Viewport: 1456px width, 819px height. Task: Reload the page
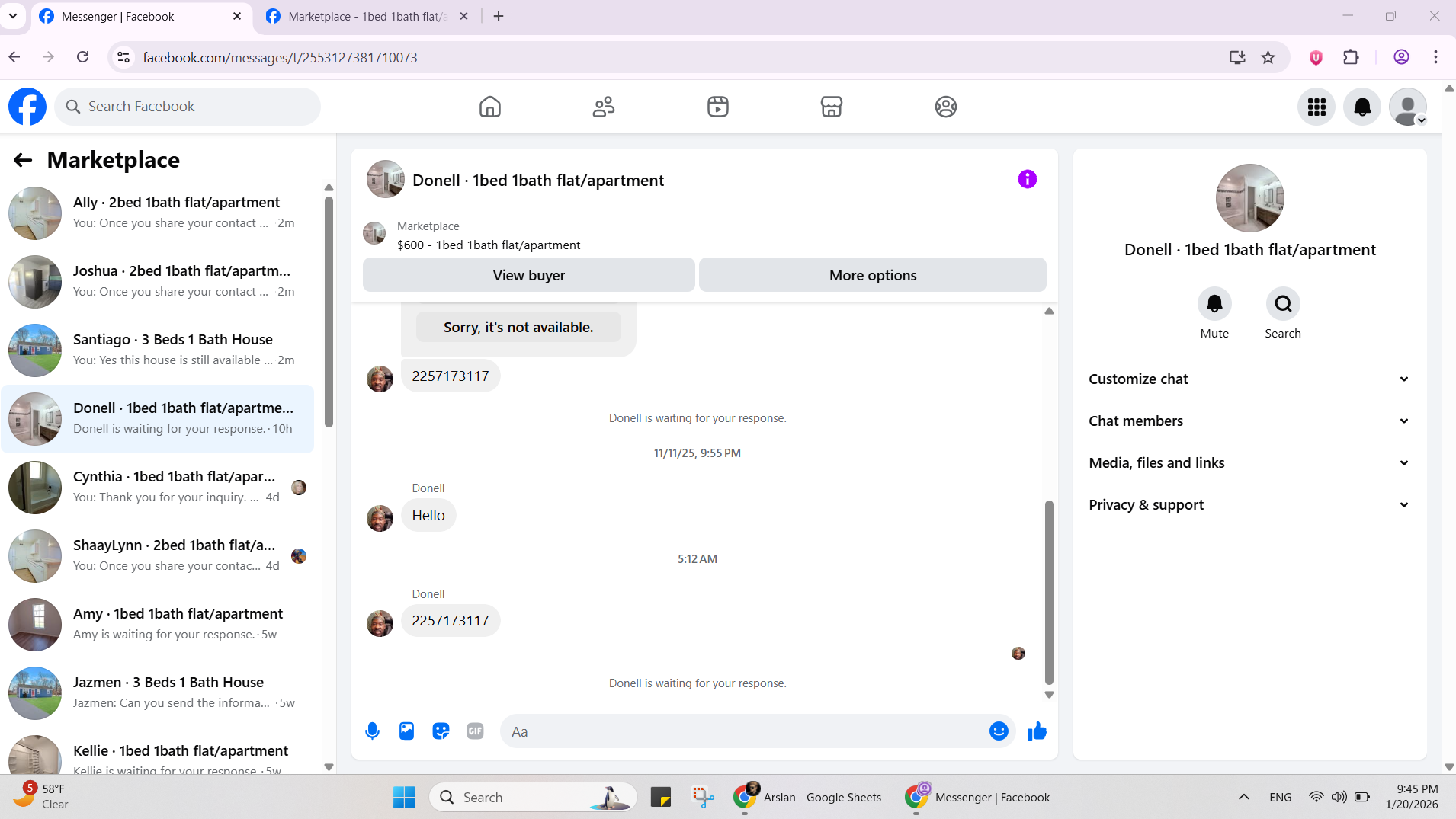(83, 57)
